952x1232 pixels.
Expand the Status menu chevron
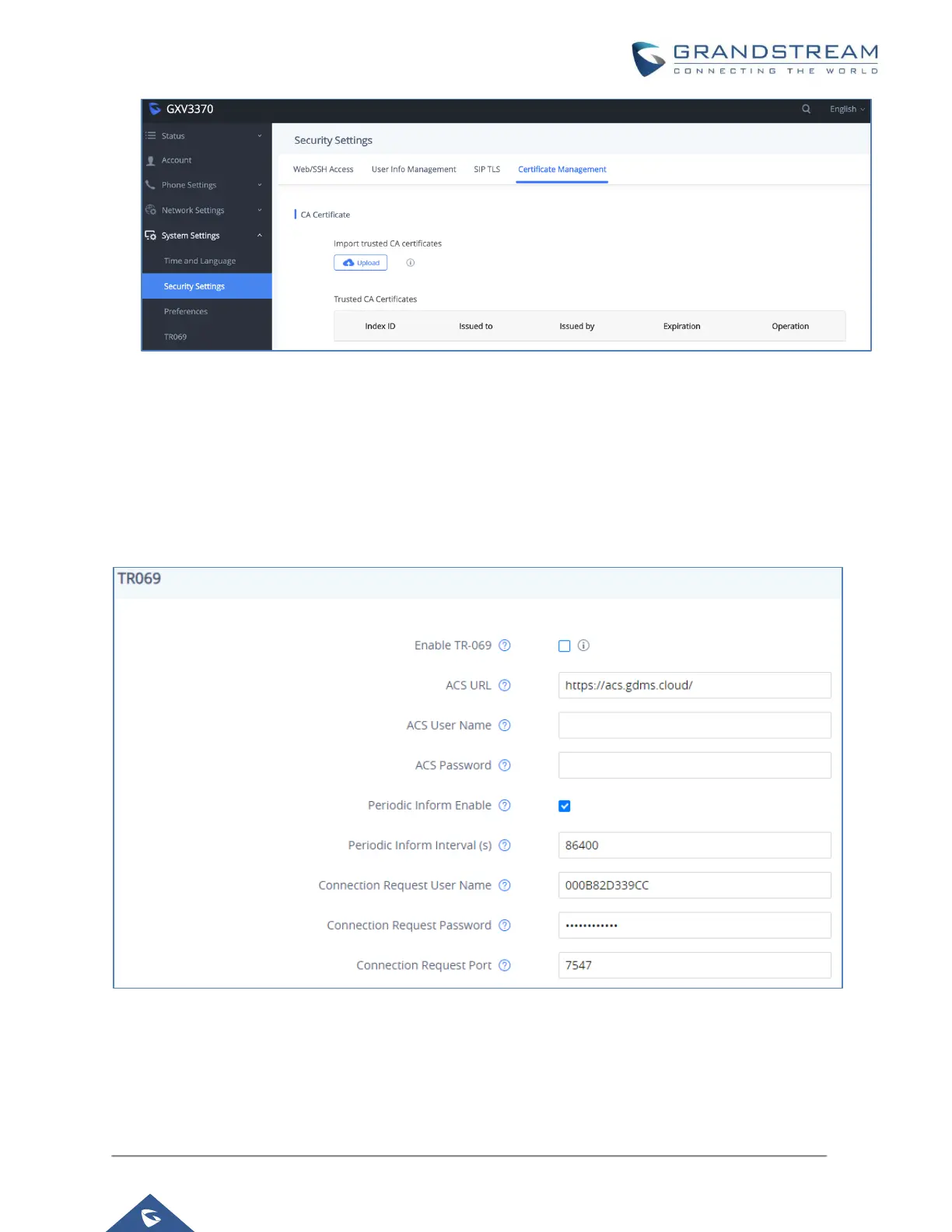tap(260, 135)
